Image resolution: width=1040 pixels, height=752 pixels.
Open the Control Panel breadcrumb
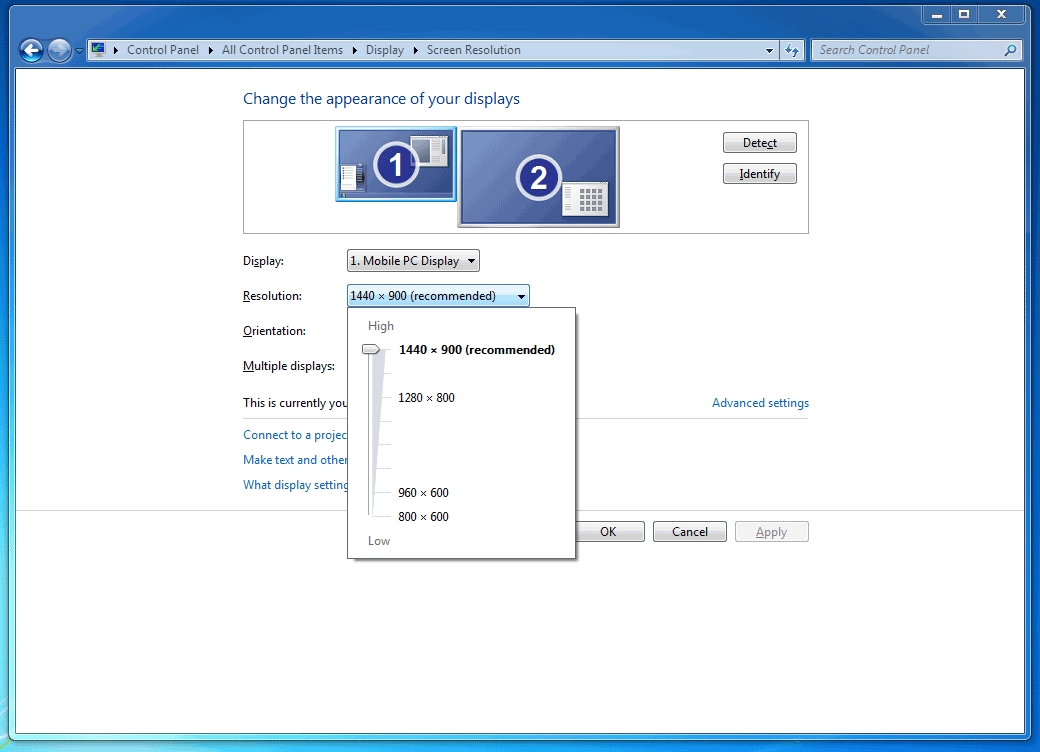point(162,50)
